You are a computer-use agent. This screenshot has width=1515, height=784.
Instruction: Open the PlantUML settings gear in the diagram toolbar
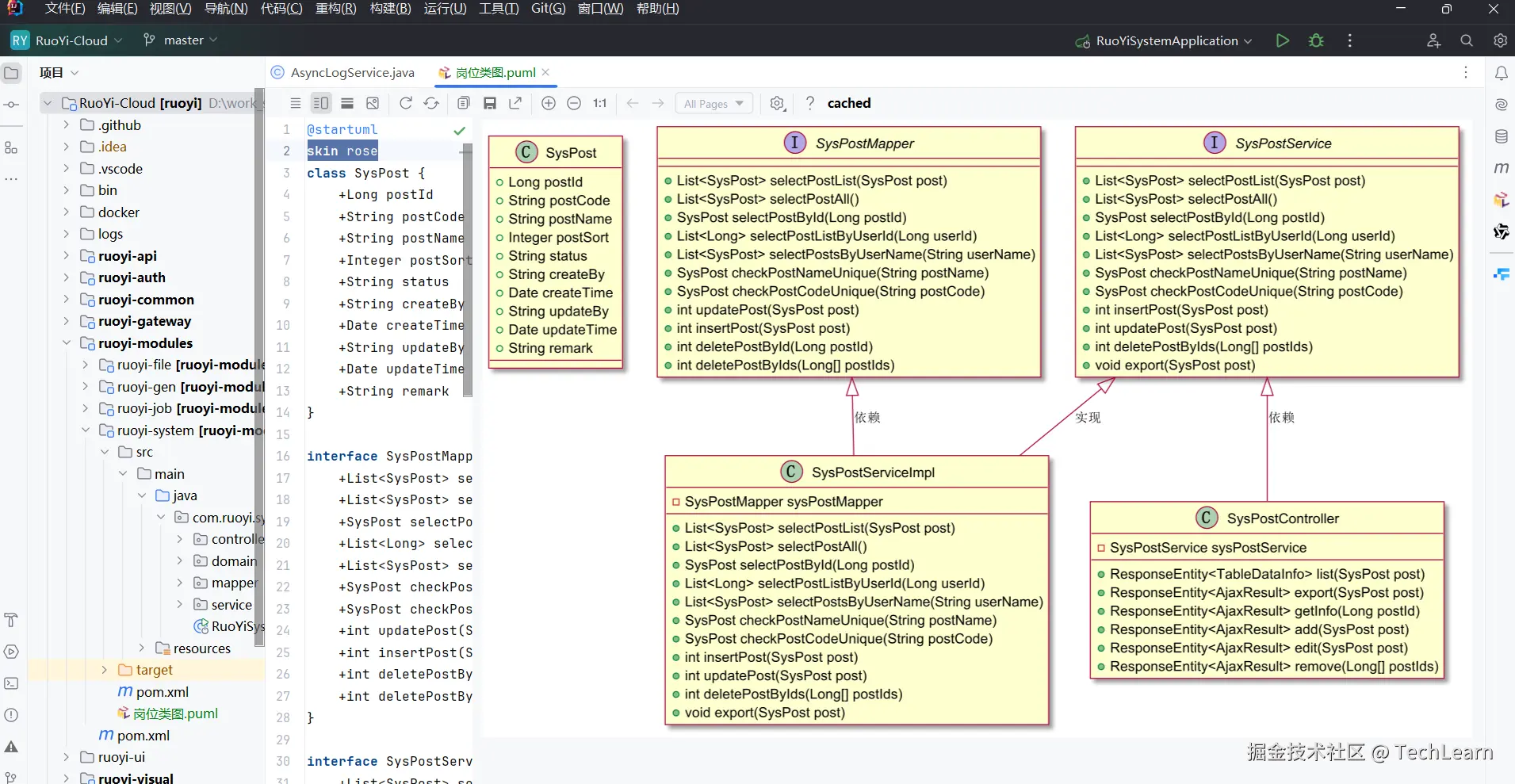[777, 103]
